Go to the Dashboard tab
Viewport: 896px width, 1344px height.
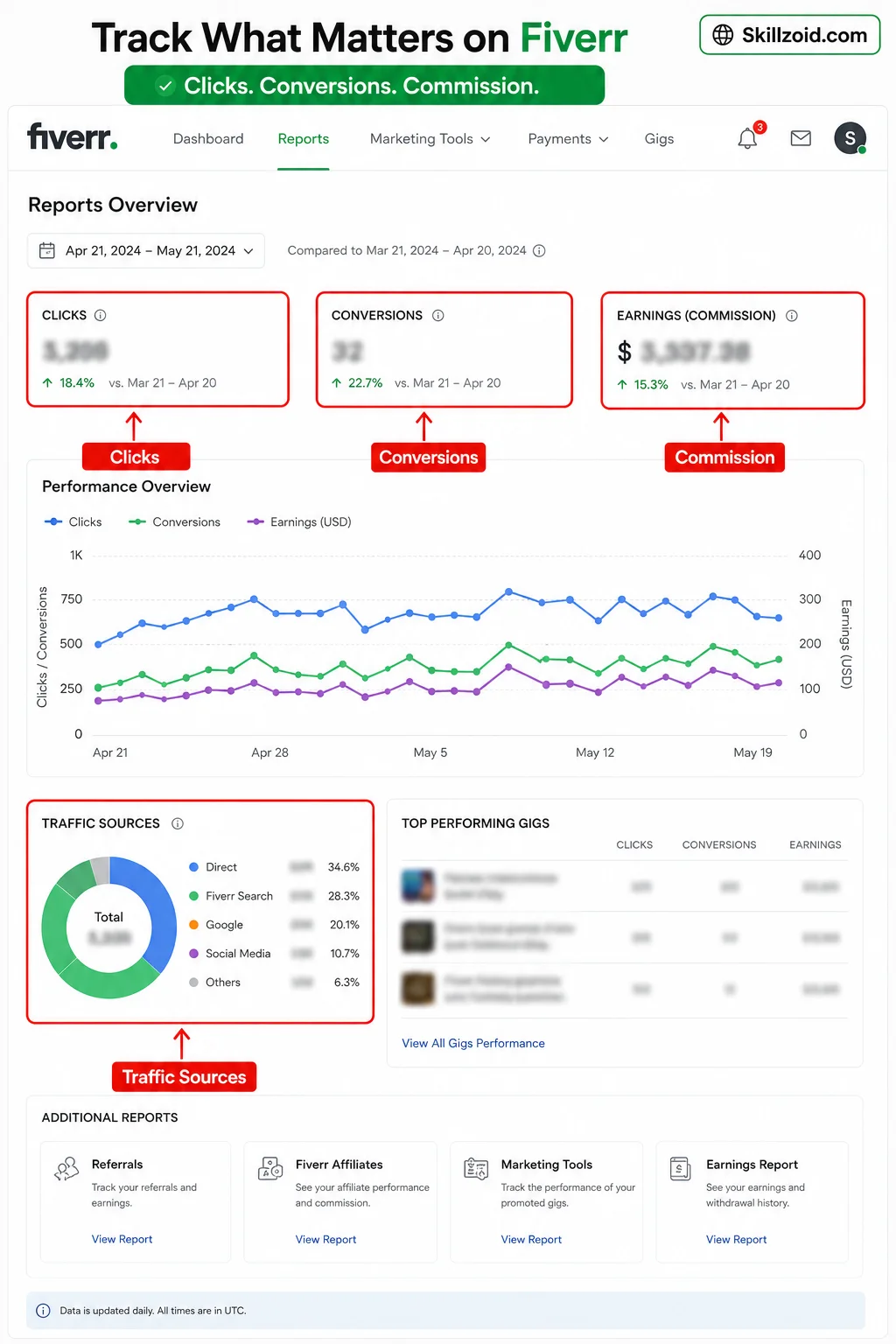pyautogui.click(x=208, y=139)
